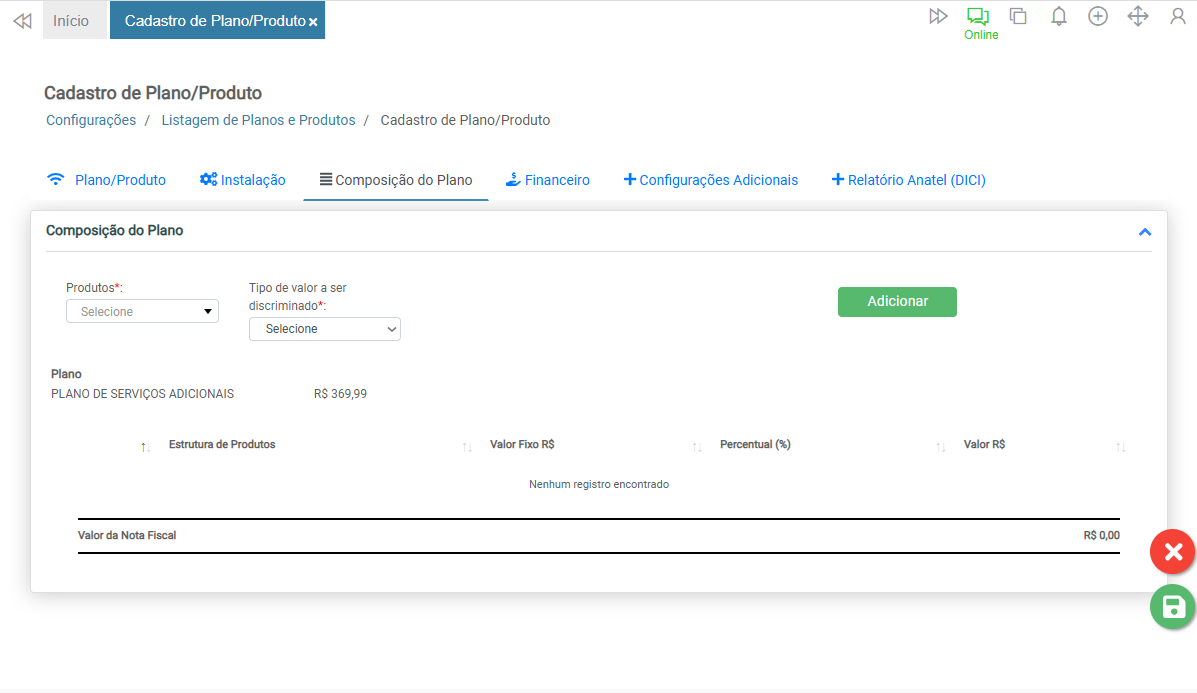This screenshot has width=1197, height=693.
Task: Open Tipo de valor a ser discriminado dropdown
Action: pos(325,329)
